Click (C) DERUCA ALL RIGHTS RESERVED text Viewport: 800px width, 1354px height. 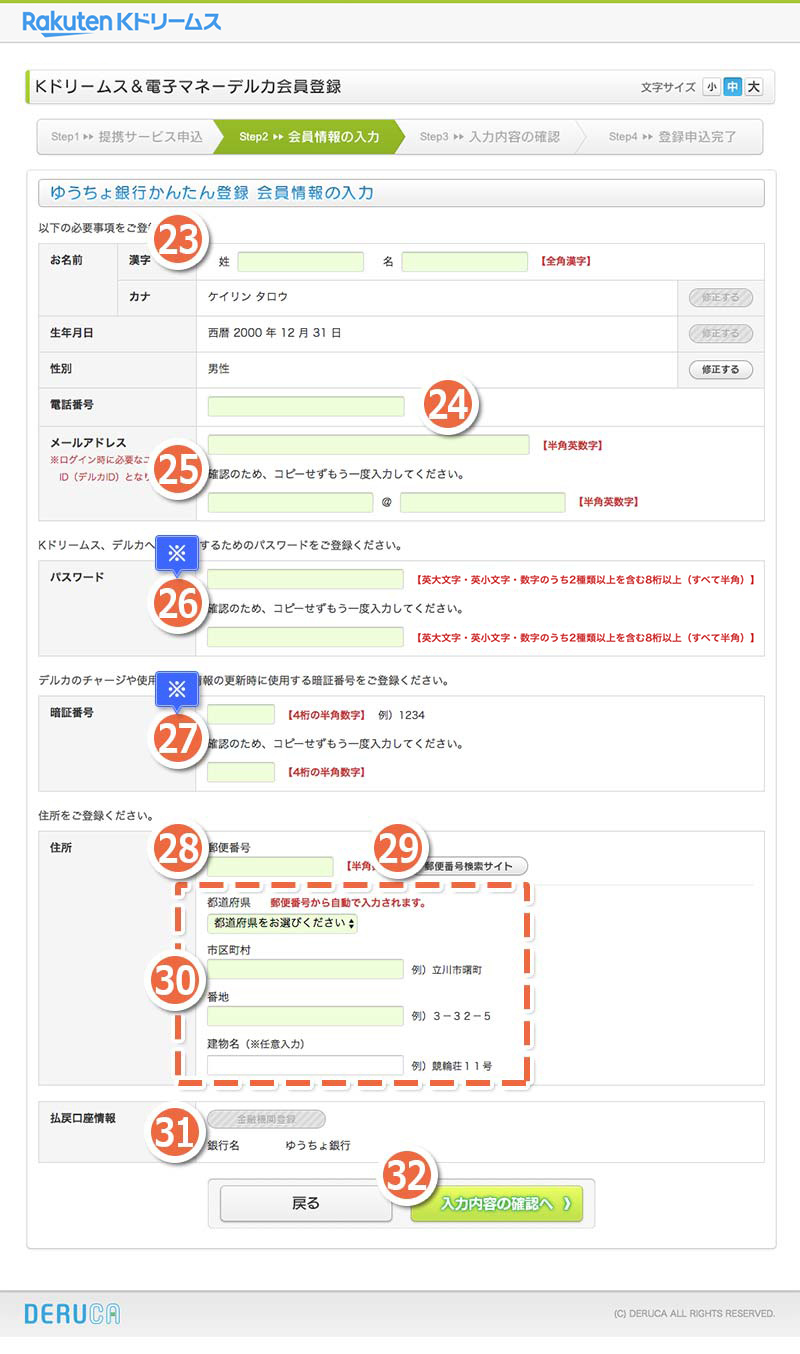coord(694,1313)
